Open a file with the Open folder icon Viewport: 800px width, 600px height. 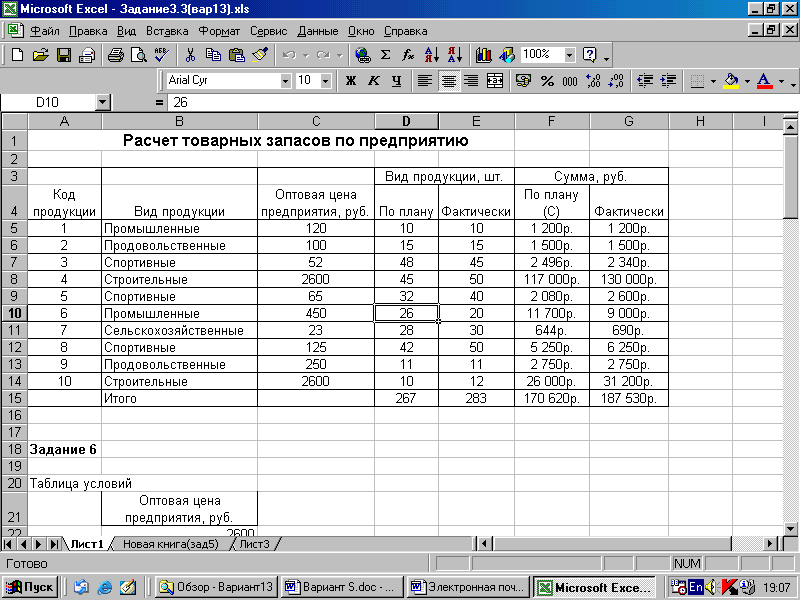tap(40, 55)
